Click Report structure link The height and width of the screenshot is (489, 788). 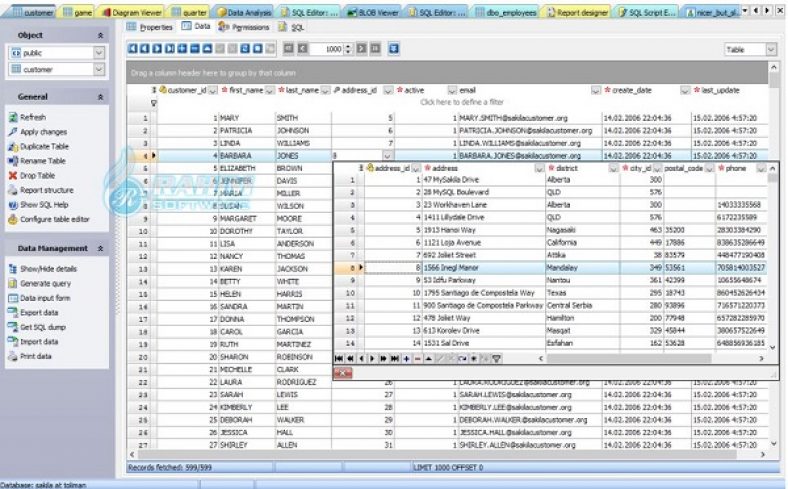[47, 190]
